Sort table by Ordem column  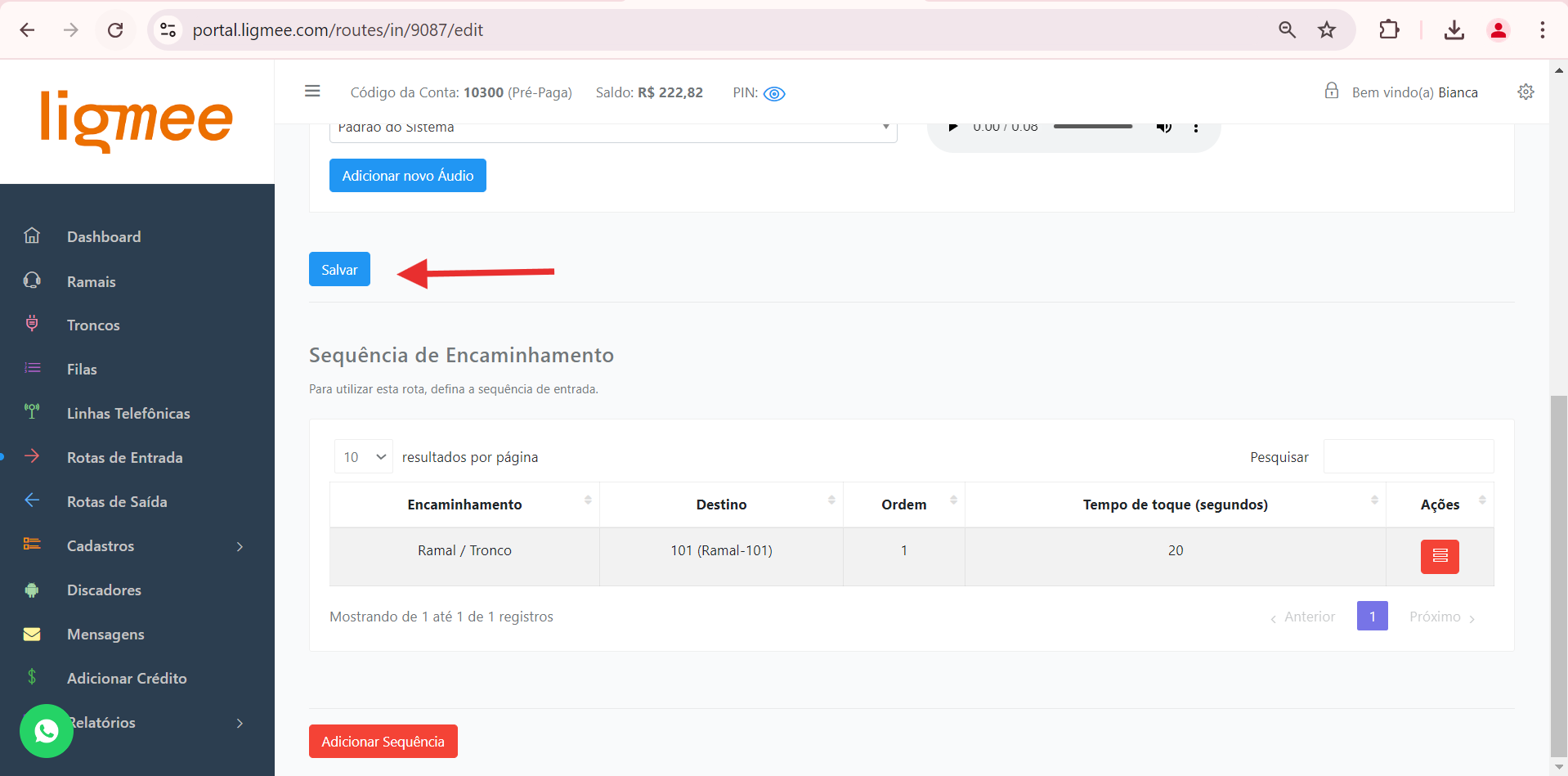point(903,505)
